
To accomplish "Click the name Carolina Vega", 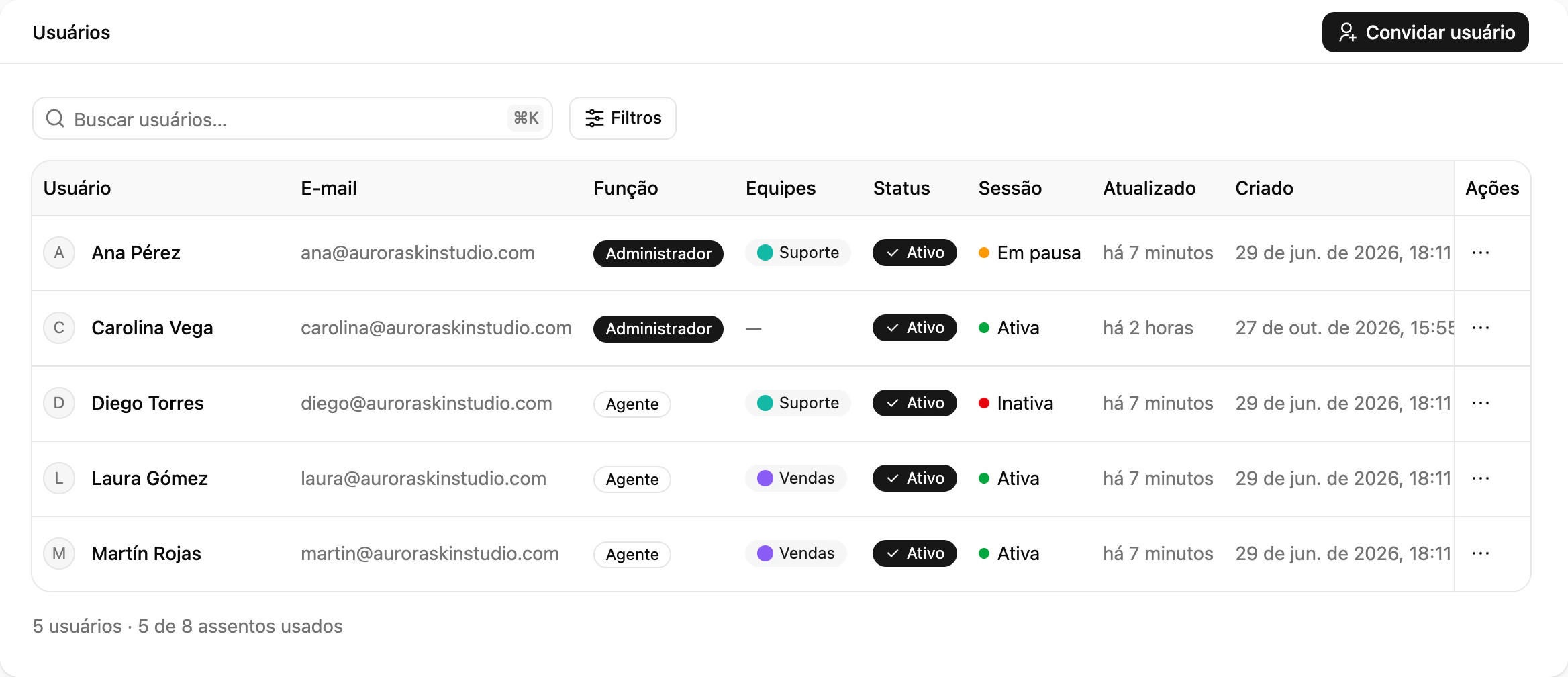I will [152, 328].
